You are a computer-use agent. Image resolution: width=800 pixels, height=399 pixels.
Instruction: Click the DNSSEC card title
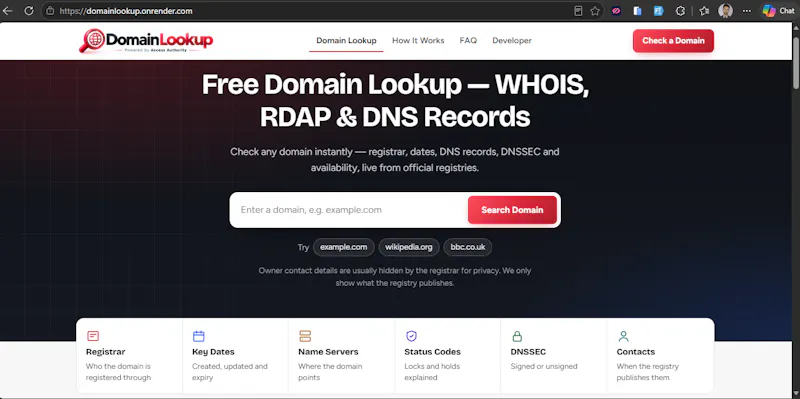[528, 352]
